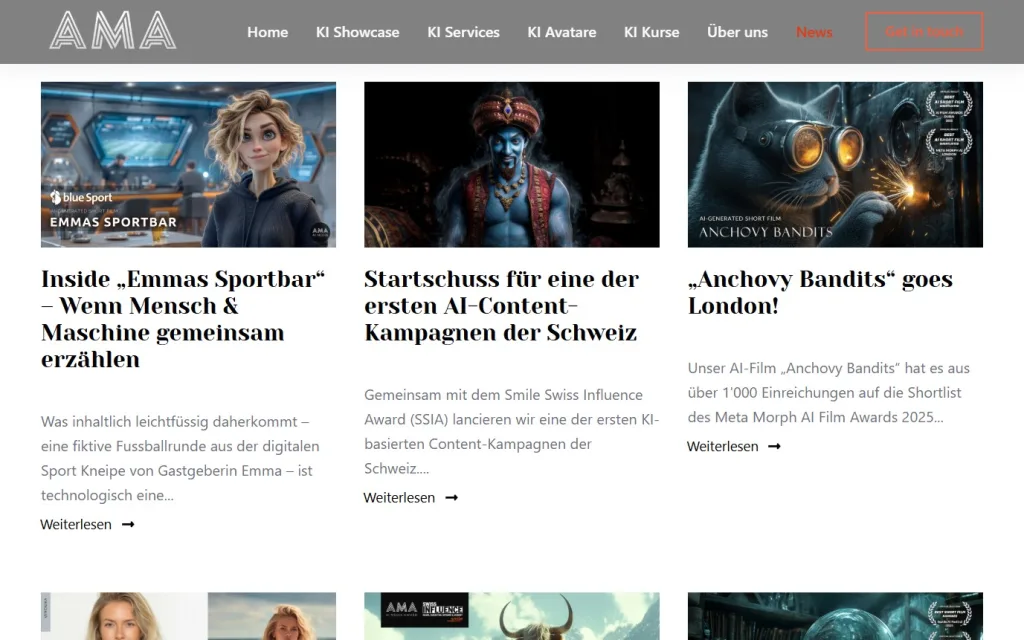Click Weiterlesen under the Anchovy Bandits excerpt
1024x640 pixels.
pos(722,446)
